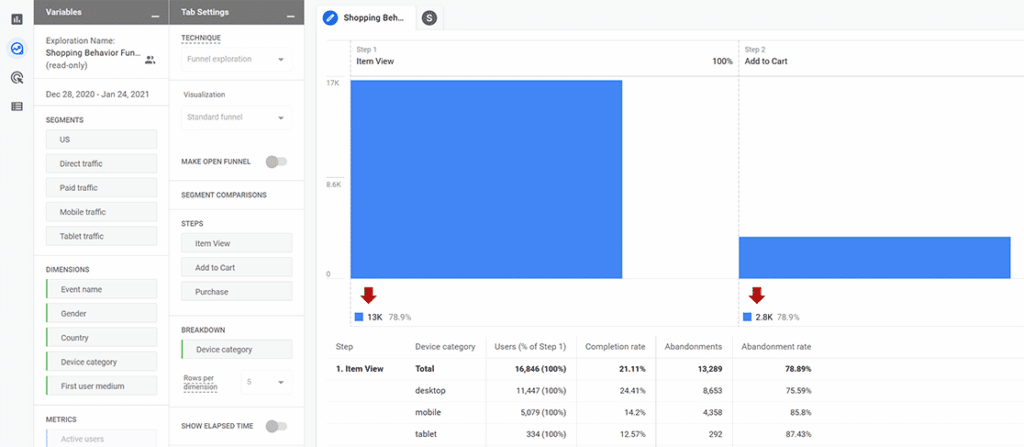The width and height of the screenshot is (1024, 447).
Task: Select the US segment
Action: pyautogui.click(x=101, y=139)
